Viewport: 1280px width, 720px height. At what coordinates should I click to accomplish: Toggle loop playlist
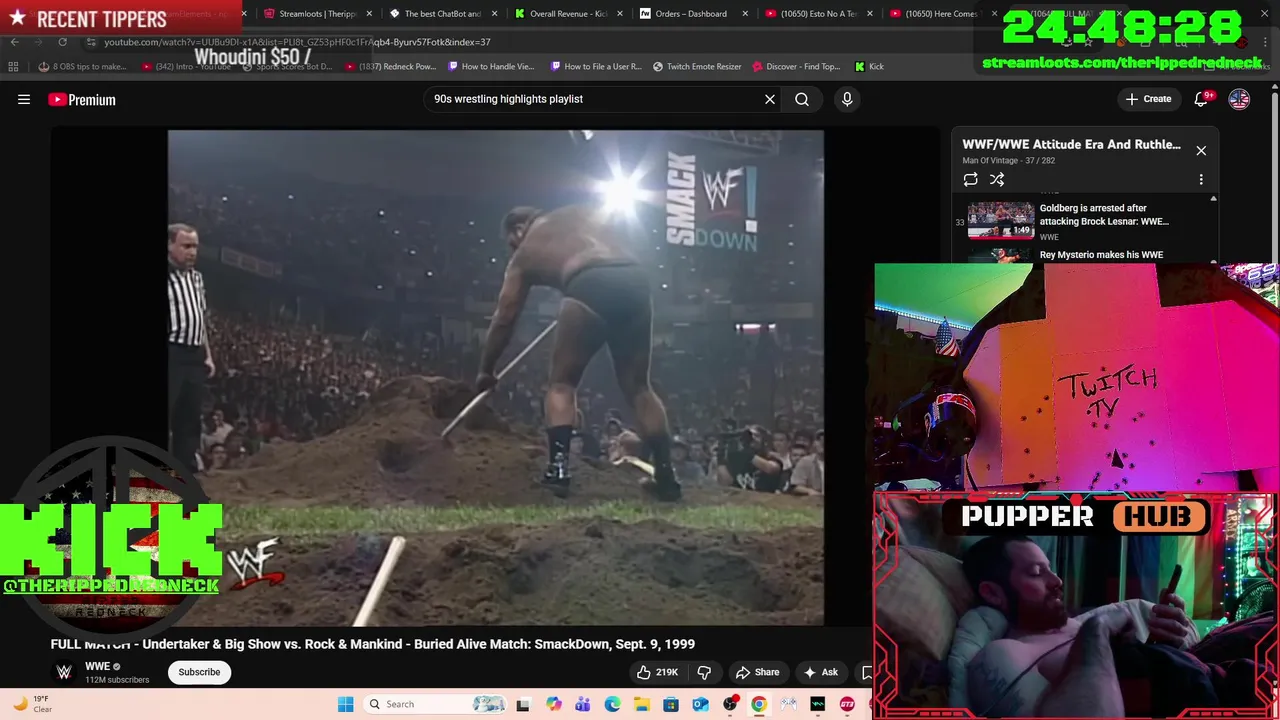(x=970, y=180)
